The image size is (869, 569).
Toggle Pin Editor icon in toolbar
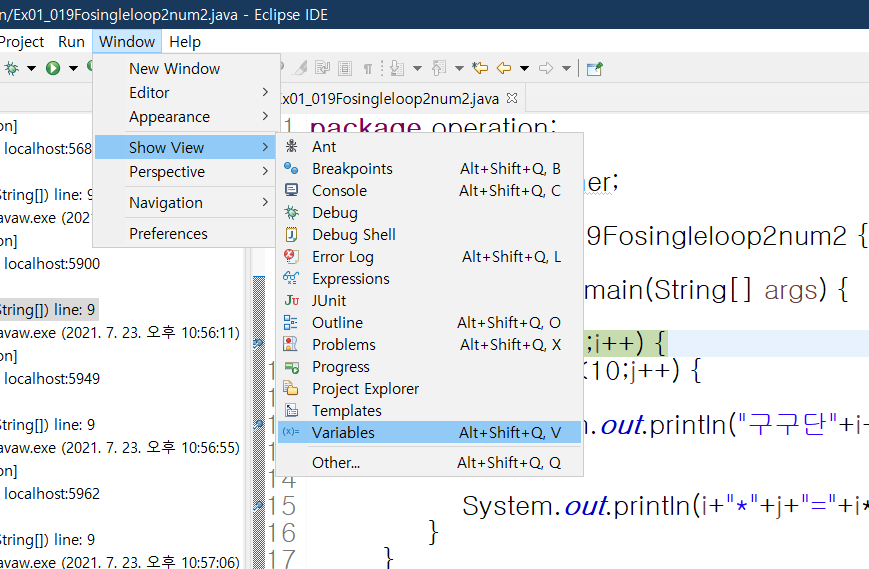[595, 69]
